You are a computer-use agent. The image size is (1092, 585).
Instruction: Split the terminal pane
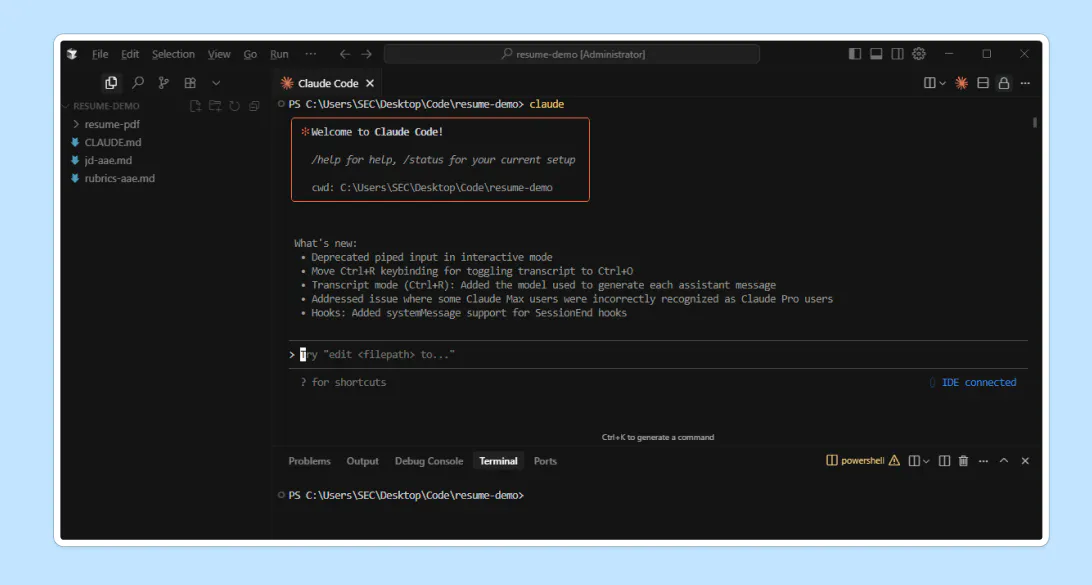pyautogui.click(x=944, y=461)
